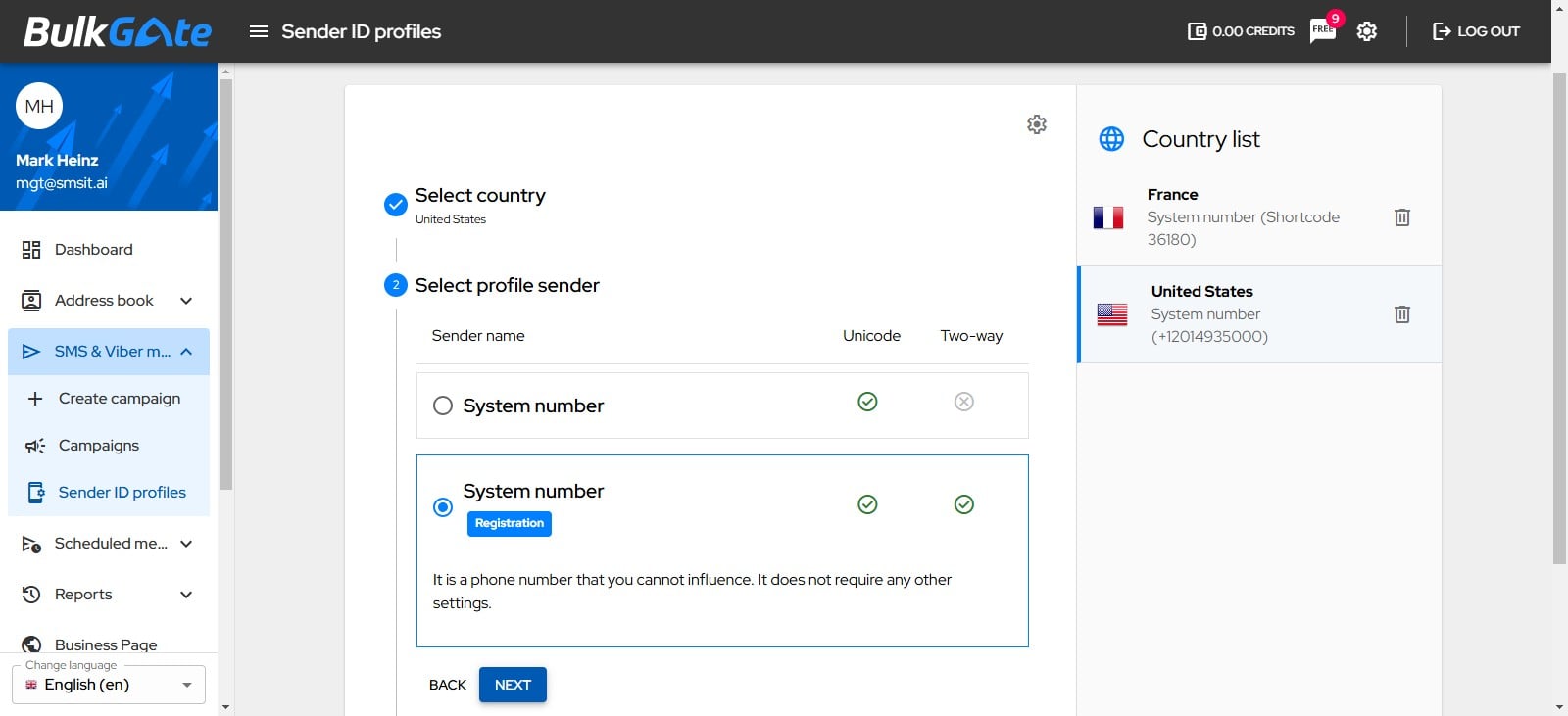Click the gear icon in profile card
The image size is (1568, 716).
click(x=1037, y=124)
